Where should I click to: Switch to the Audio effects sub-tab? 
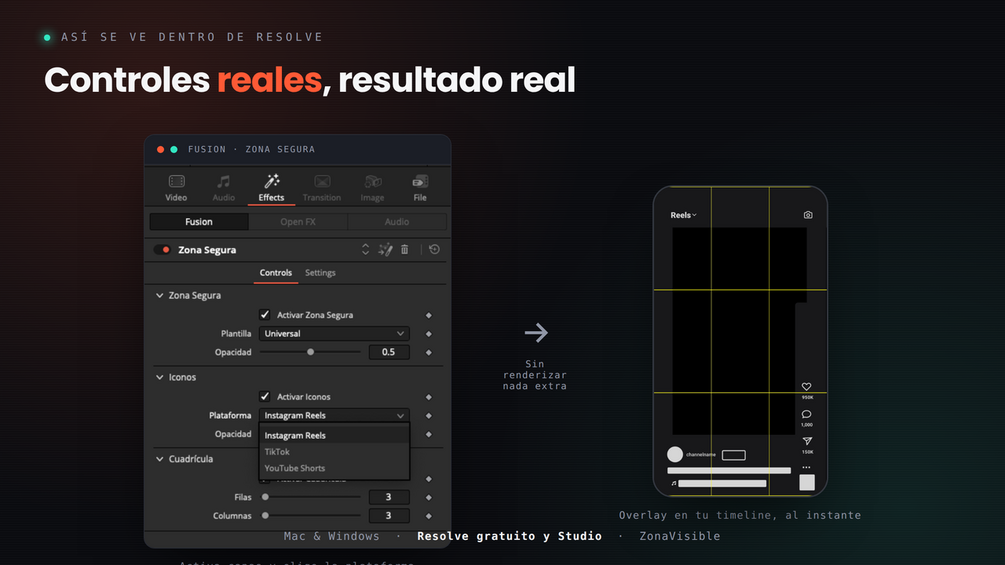pyautogui.click(x=397, y=222)
